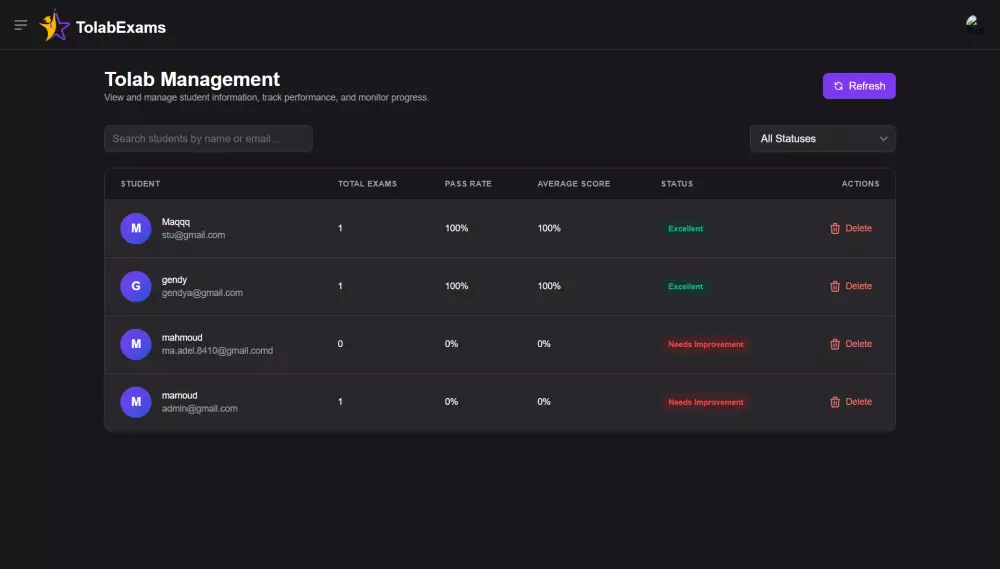Click Maqqq's Excellent status badge
1000x569 pixels.
click(686, 229)
